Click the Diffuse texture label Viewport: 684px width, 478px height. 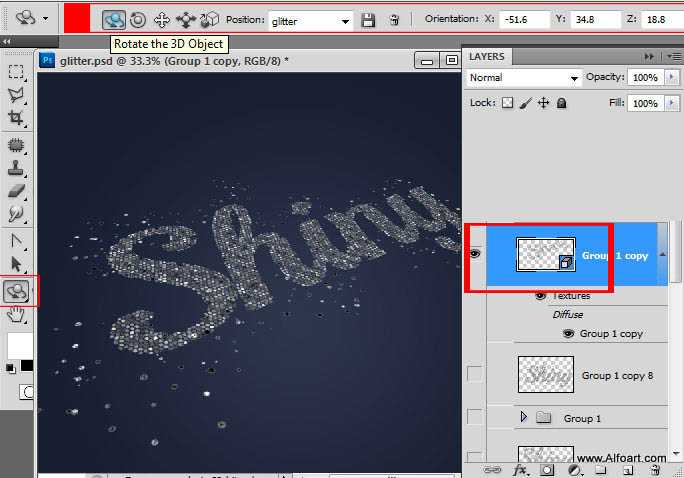coord(568,314)
